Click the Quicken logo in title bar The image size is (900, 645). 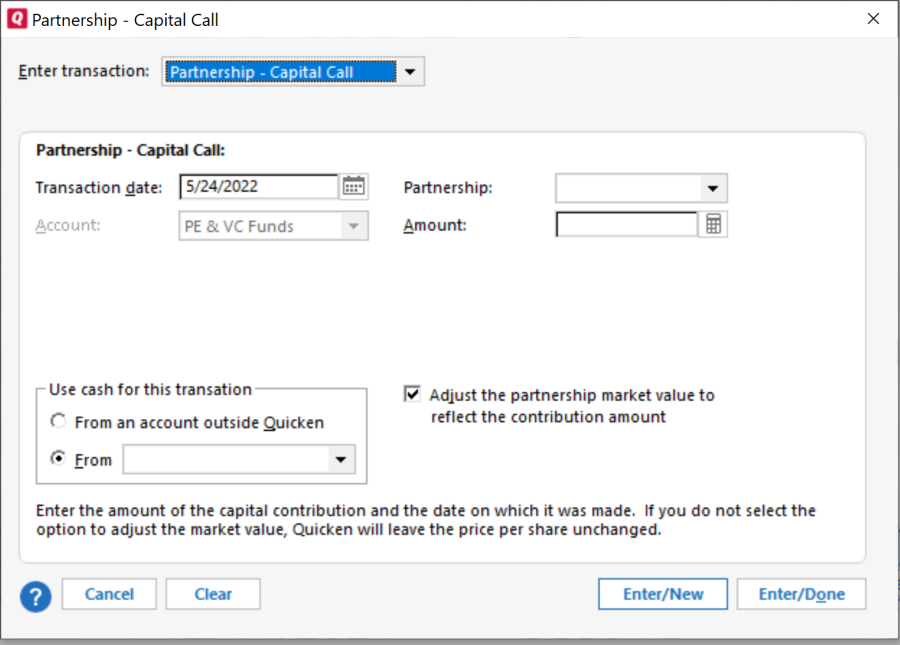click(x=17, y=19)
